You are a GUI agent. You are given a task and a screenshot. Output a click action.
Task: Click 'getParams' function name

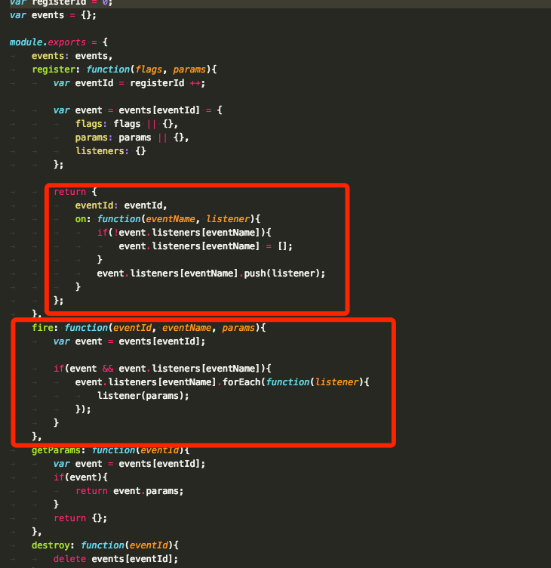coord(56,450)
